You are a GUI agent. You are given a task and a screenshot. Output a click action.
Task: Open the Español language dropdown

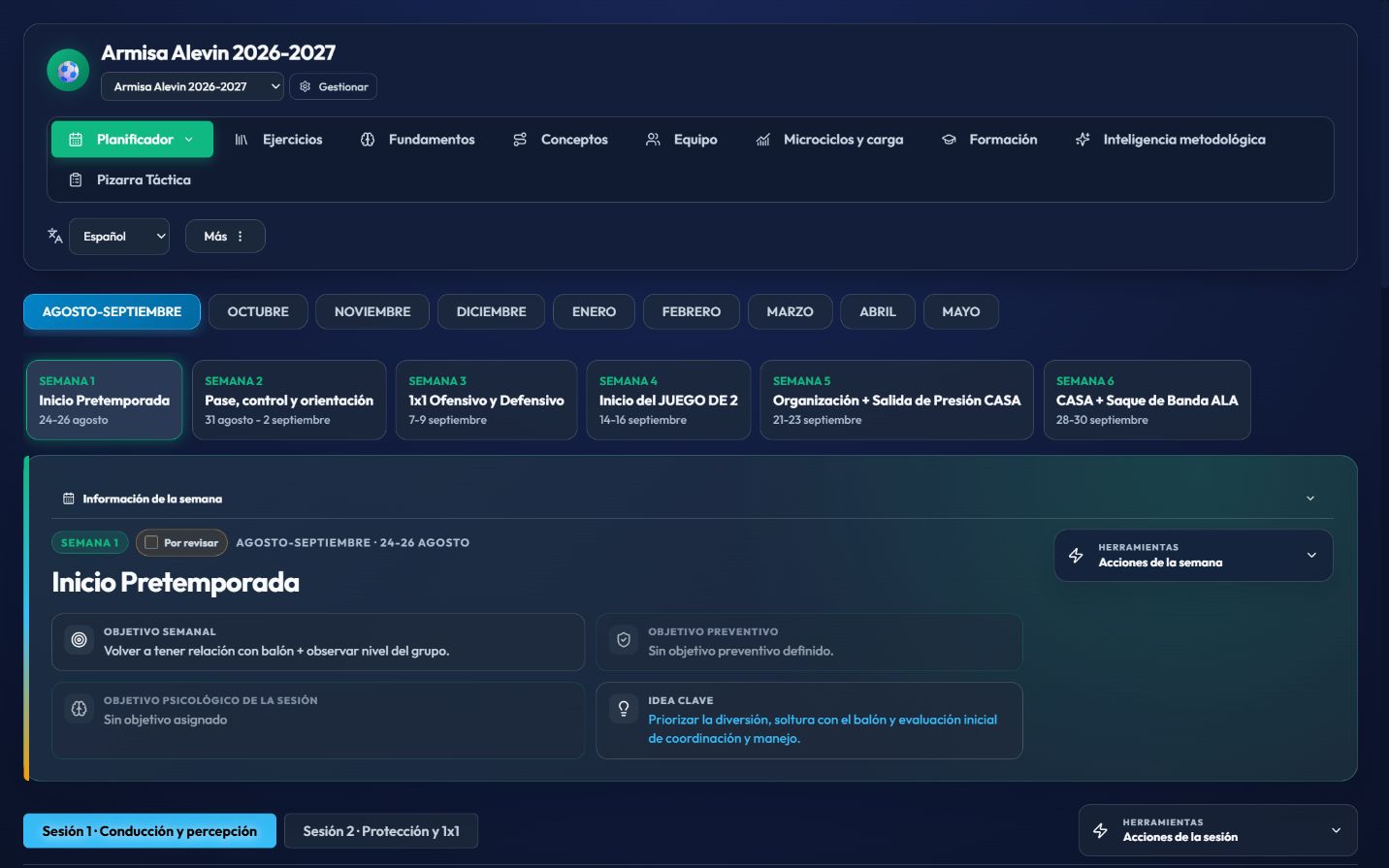(119, 236)
